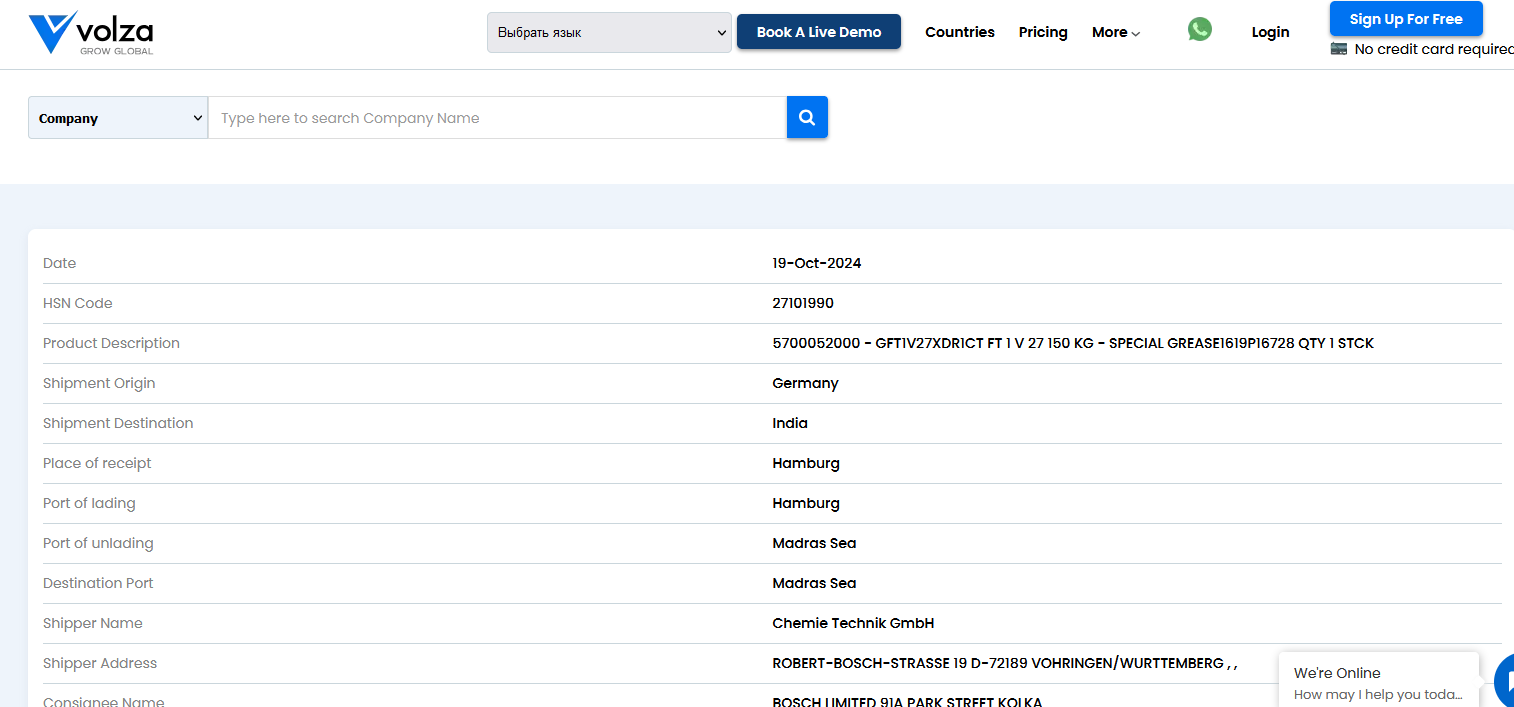Image resolution: width=1514 pixels, height=707 pixels.
Task: Click the Destination Port label
Action: coord(98,583)
